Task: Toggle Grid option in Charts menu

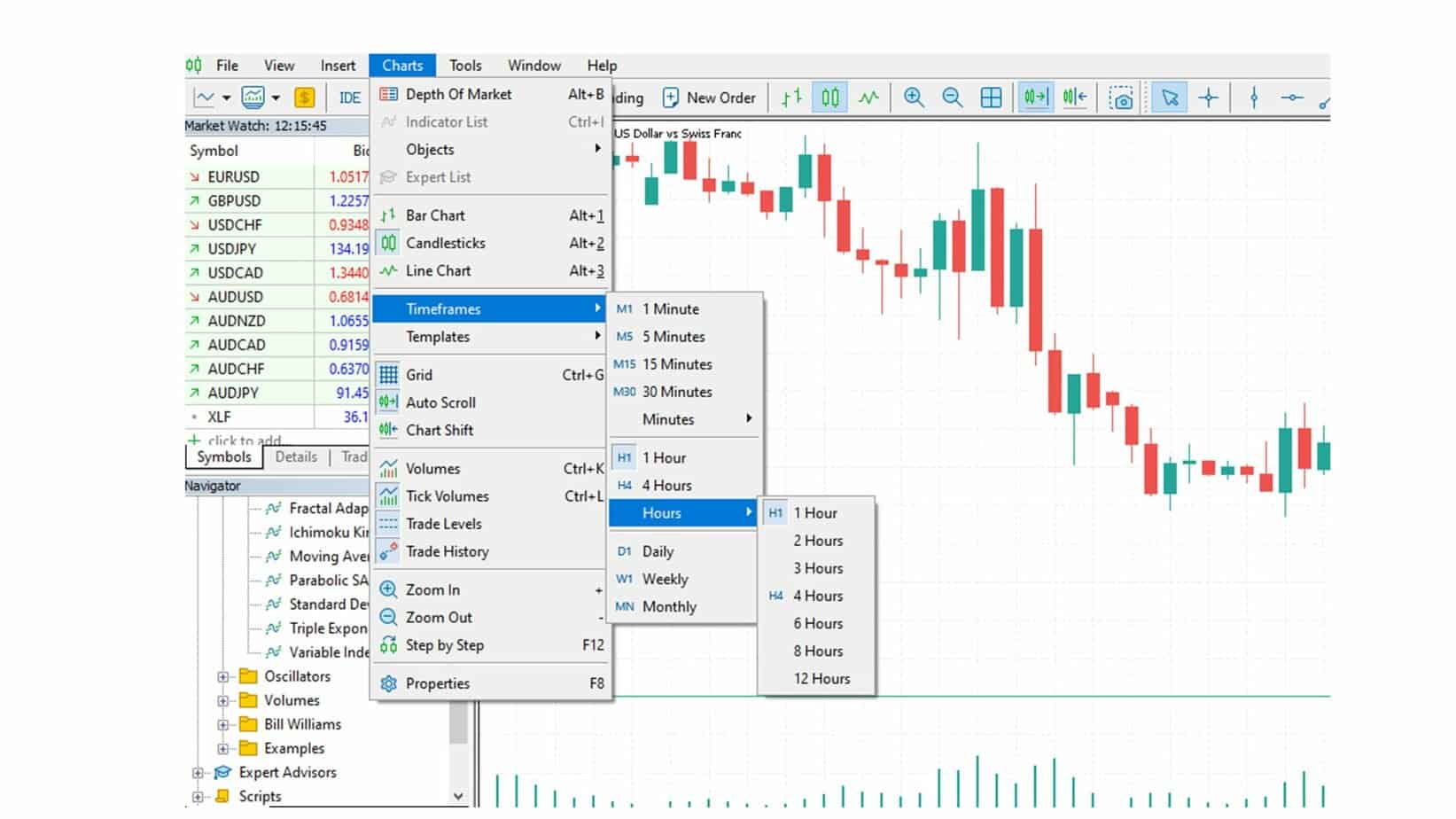Action: click(x=492, y=375)
